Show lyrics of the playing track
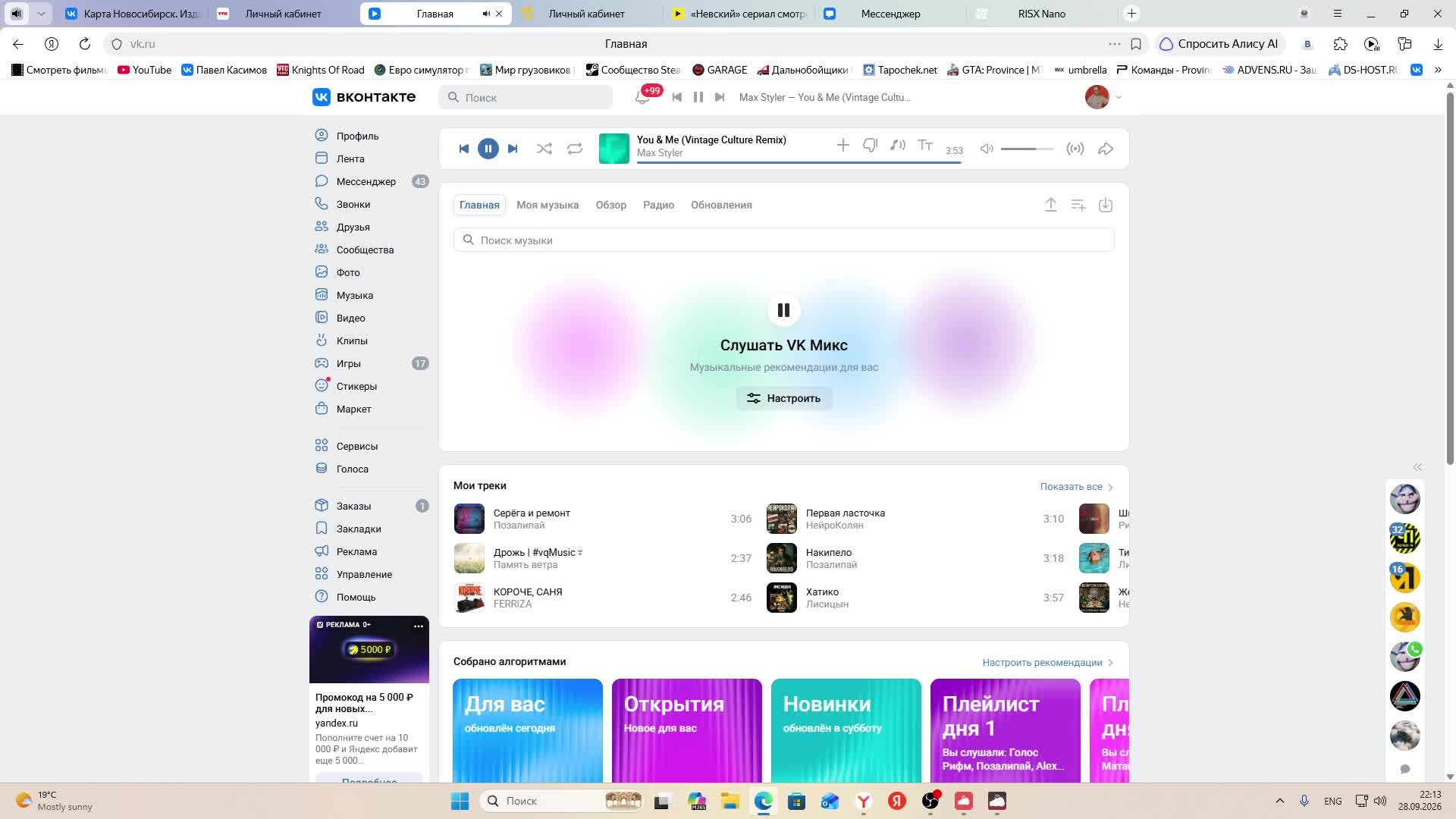This screenshot has width=1456, height=819. click(x=925, y=145)
